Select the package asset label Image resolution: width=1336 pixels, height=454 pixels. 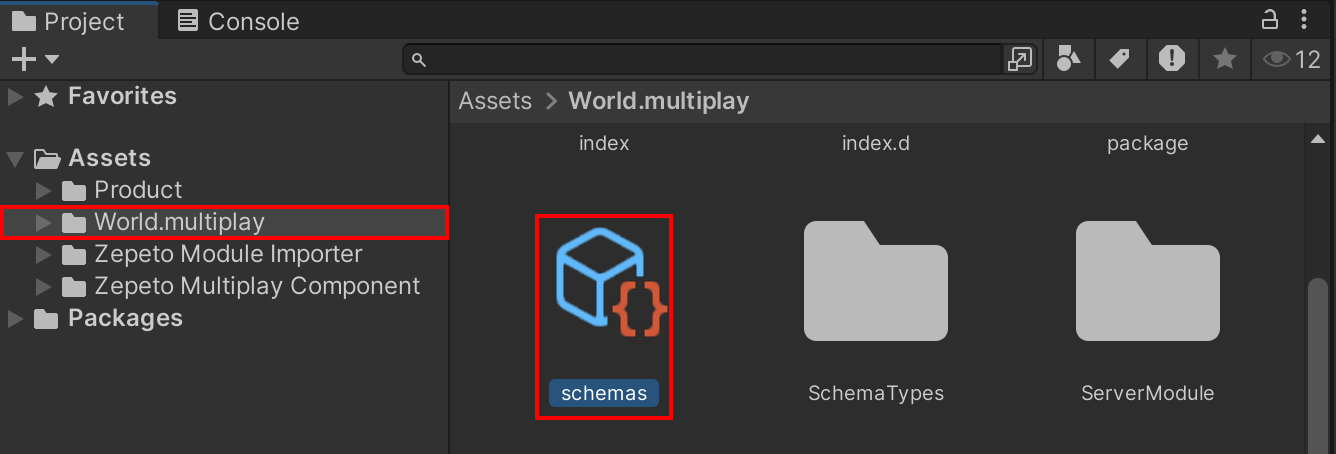point(1148,143)
